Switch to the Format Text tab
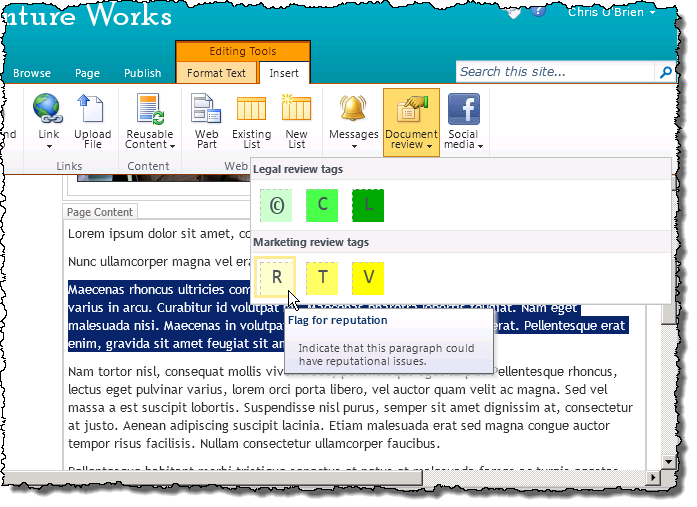The height and width of the screenshot is (507, 697). coord(216,73)
